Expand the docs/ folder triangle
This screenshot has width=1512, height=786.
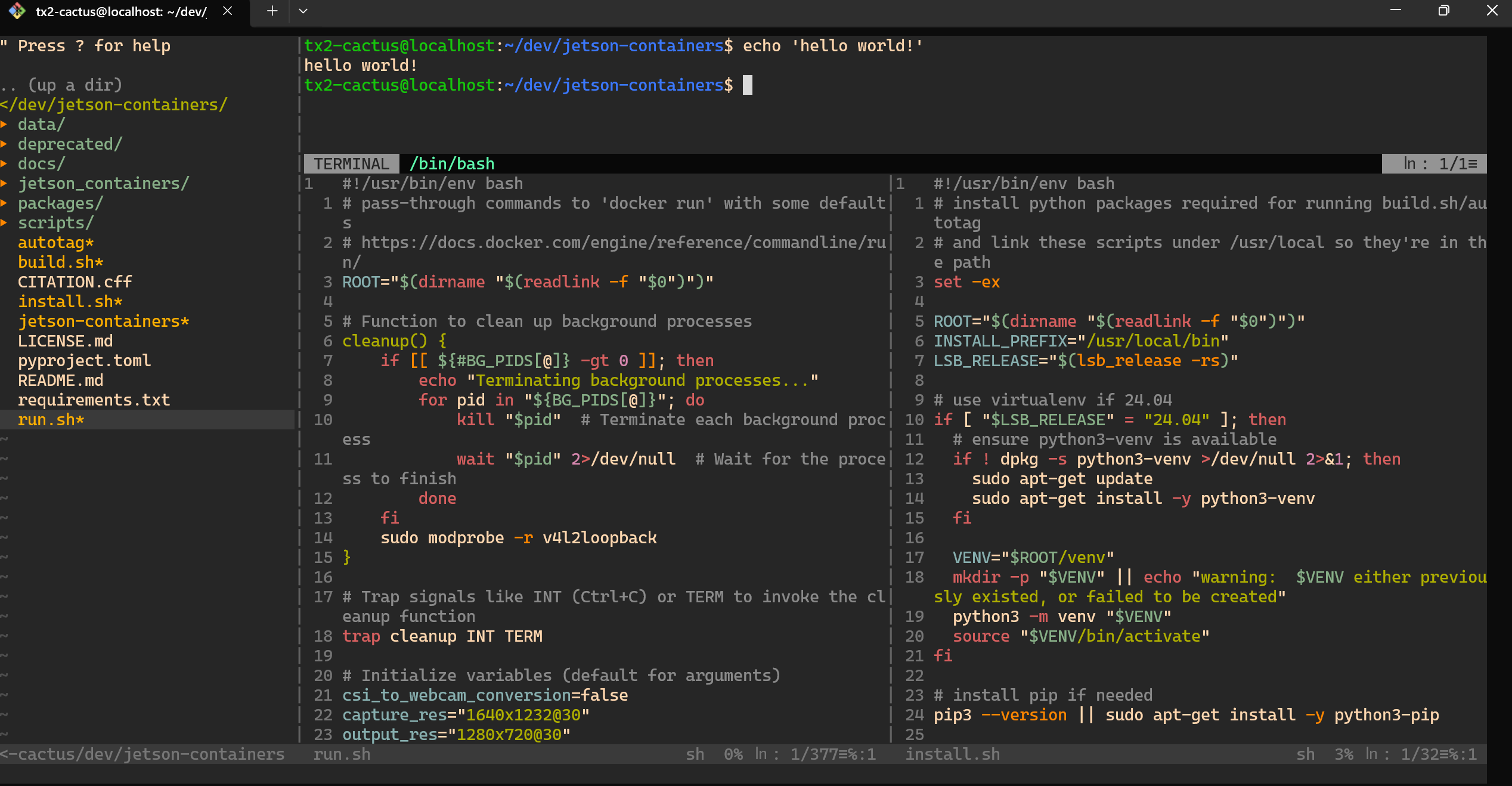click(x=4, y=164)
